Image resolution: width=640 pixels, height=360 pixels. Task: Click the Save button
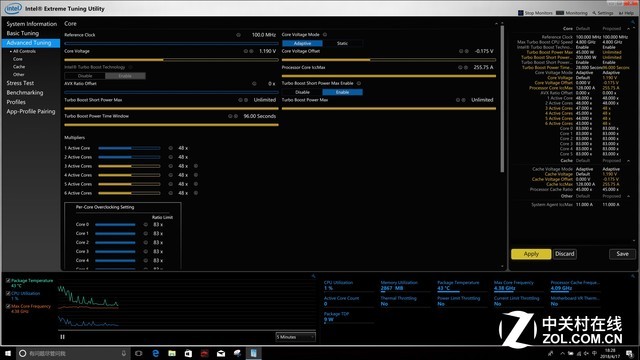pos(622,254)
